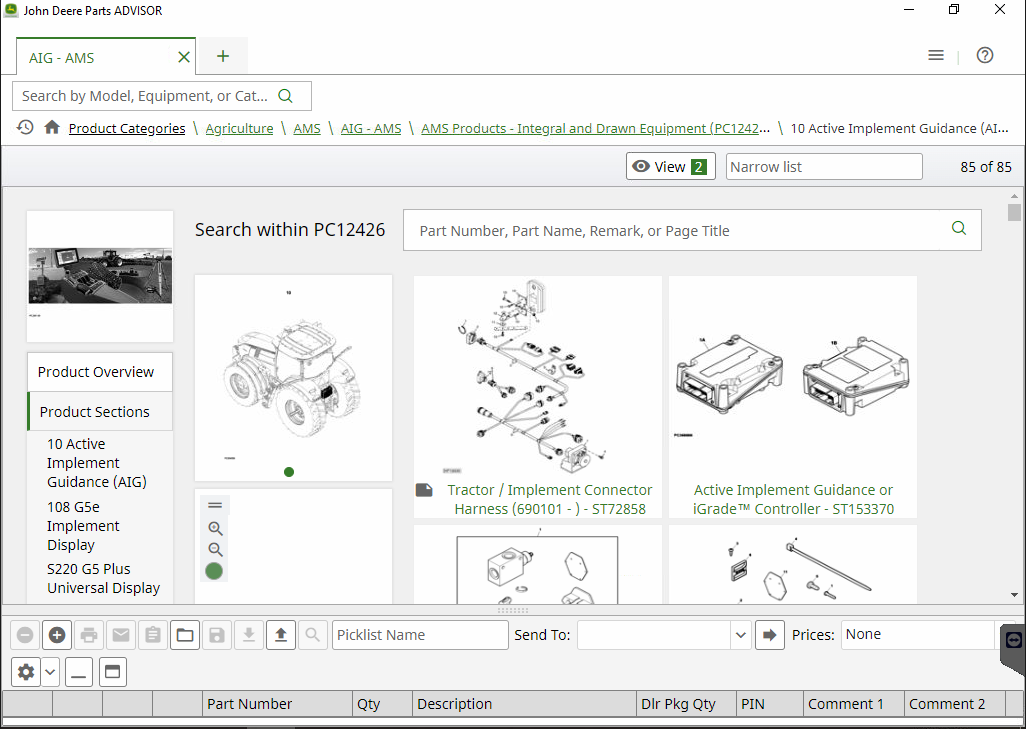Viewport: 1026px width, 729px height.
Task: Open the hamburger menu at top right
Action: [936, 56]
